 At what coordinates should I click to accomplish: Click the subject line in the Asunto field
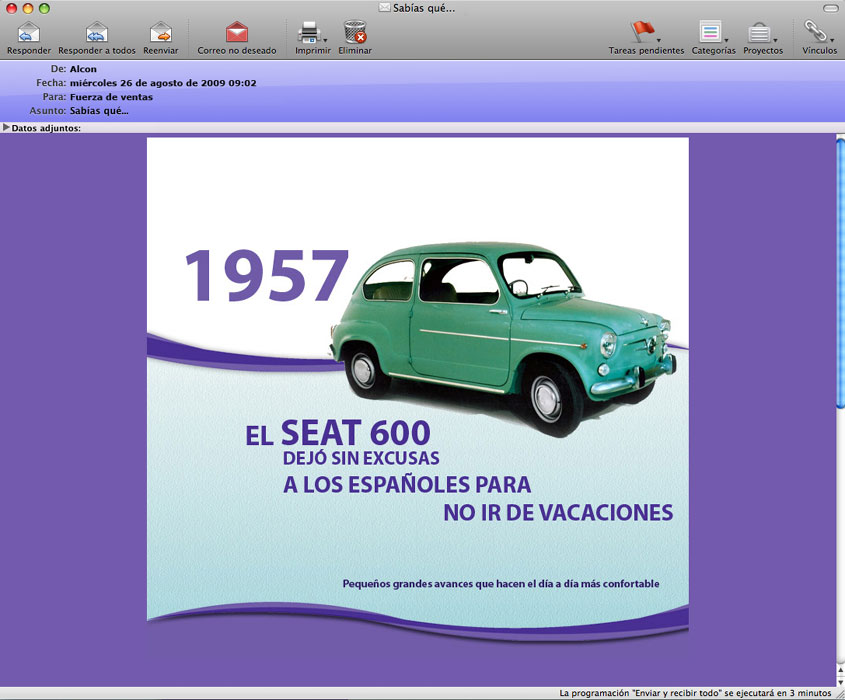click(99, 111)
